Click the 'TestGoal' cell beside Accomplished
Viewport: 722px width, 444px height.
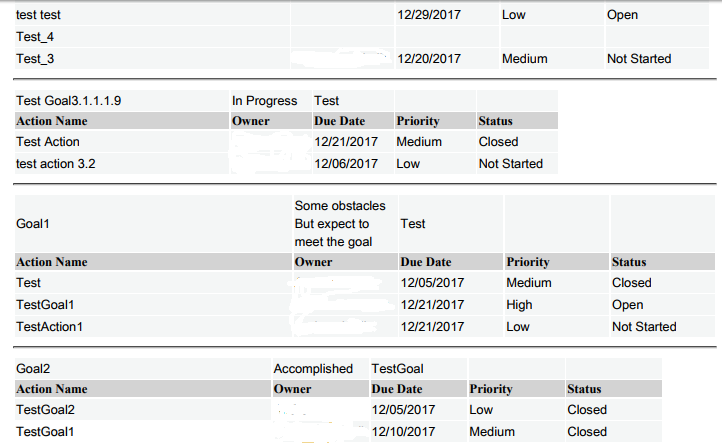[x=397, y=369]
